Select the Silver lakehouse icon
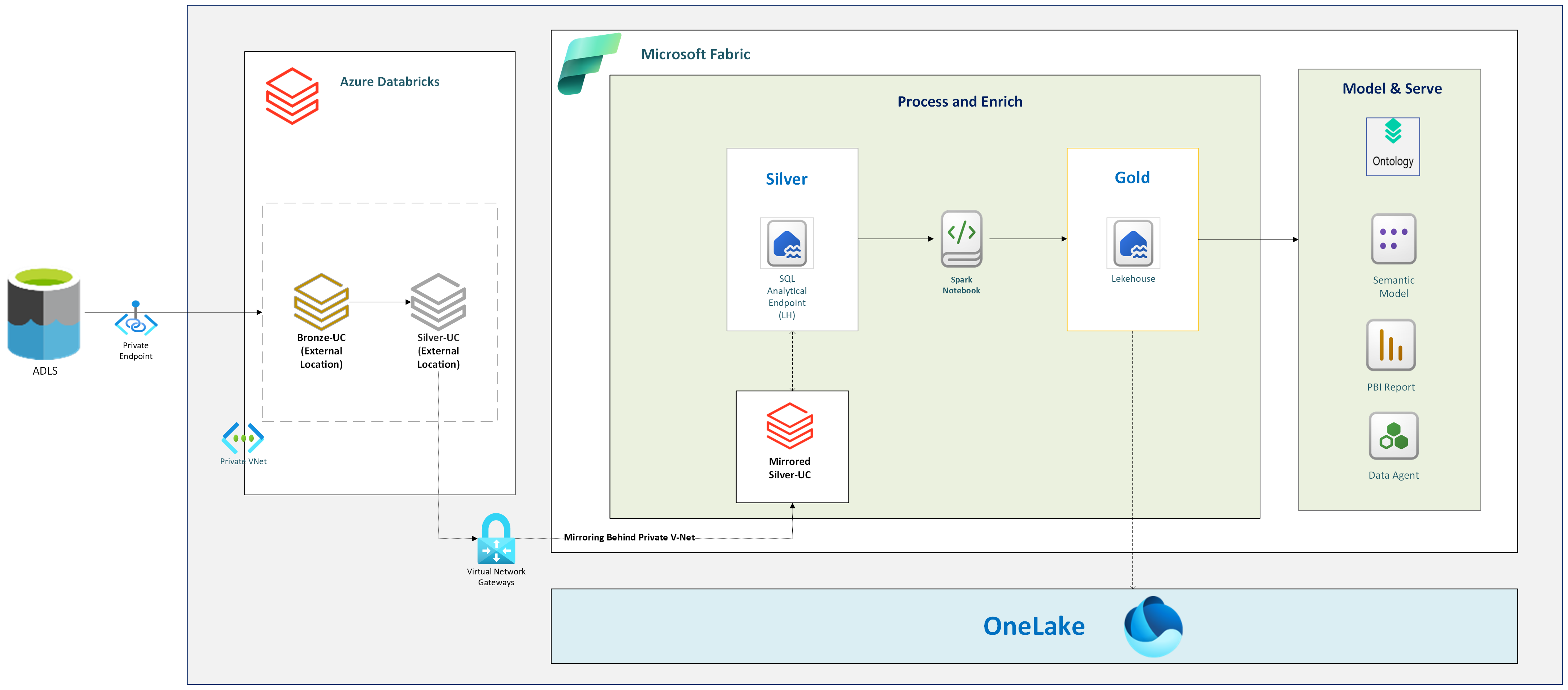 (787, 243)
